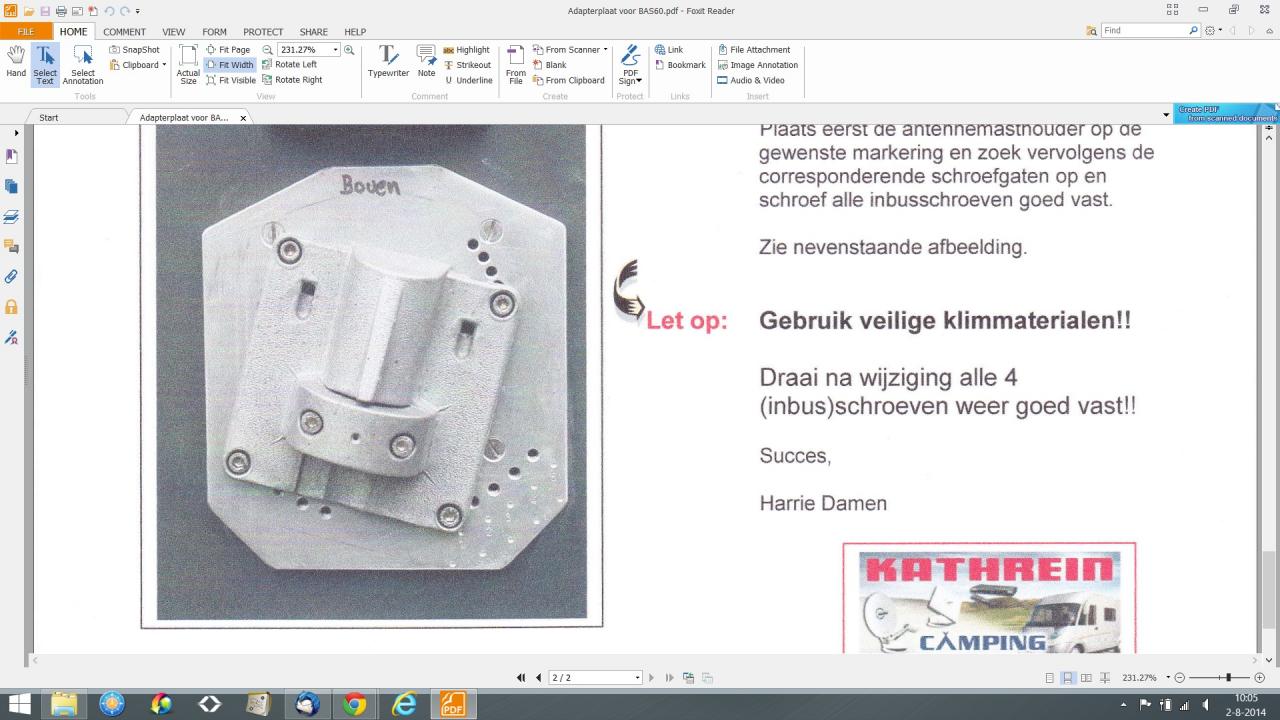The height and width of the screenshot is (720, 1280).
Task: Choose the Strikeout tool
Action: [467, 65]
